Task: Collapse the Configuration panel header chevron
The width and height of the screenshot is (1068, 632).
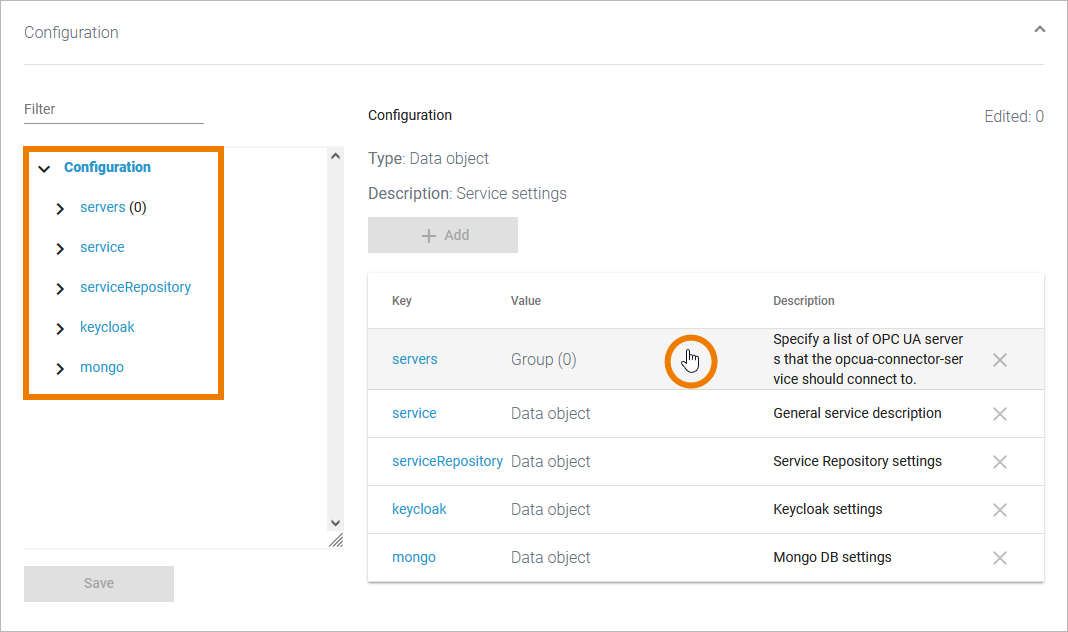Action: (x=1039, y=30)
